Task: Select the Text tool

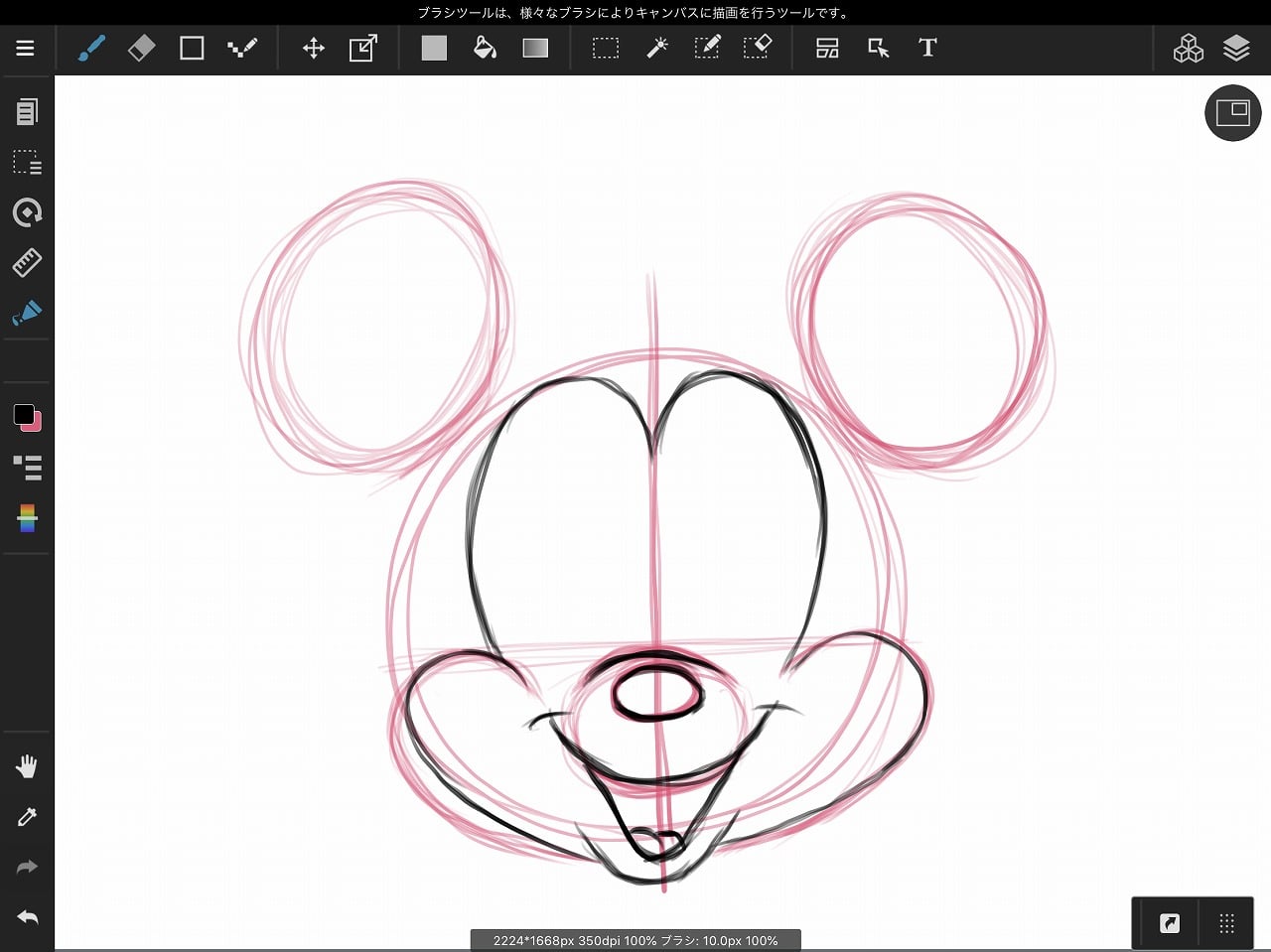Action: (927, 48)
